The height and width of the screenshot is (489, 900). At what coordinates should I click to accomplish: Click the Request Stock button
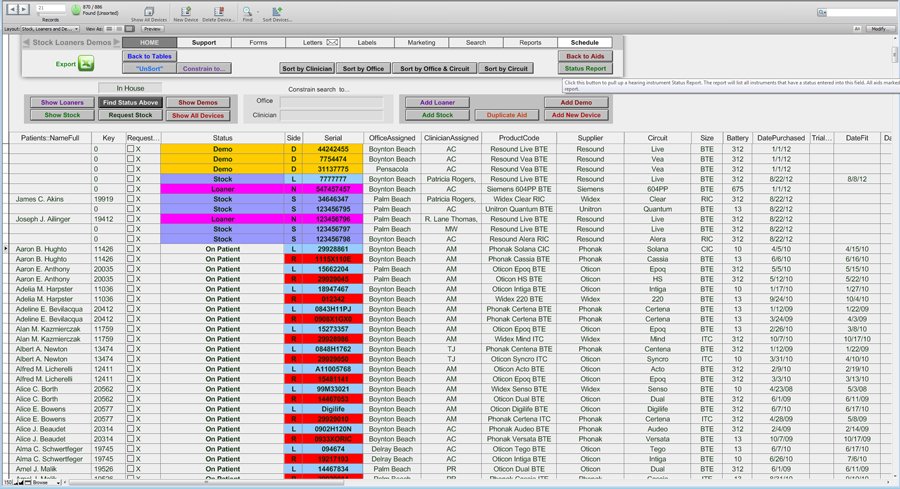tap(130, 115)
